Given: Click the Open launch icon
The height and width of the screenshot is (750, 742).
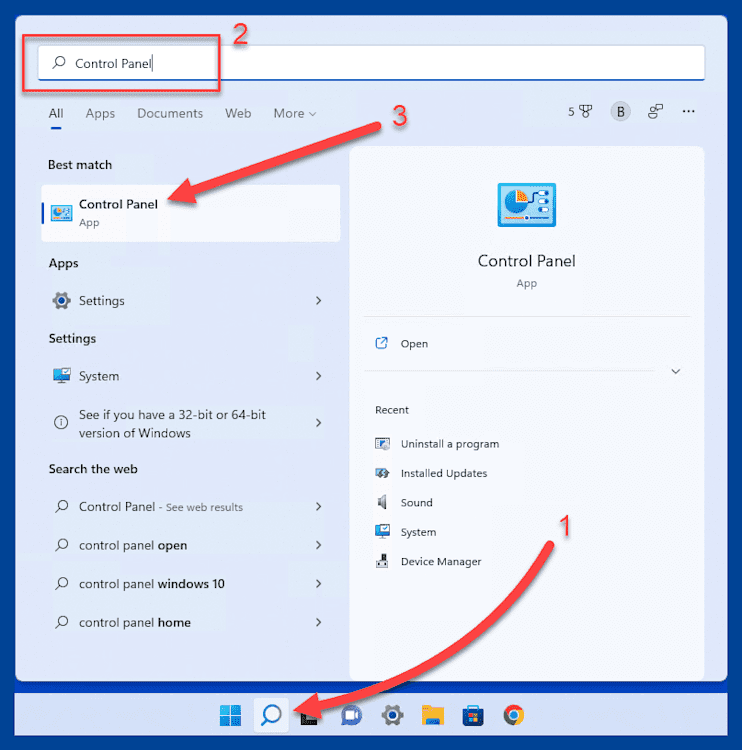Looking at the screenshot, I should pos(381,343).
